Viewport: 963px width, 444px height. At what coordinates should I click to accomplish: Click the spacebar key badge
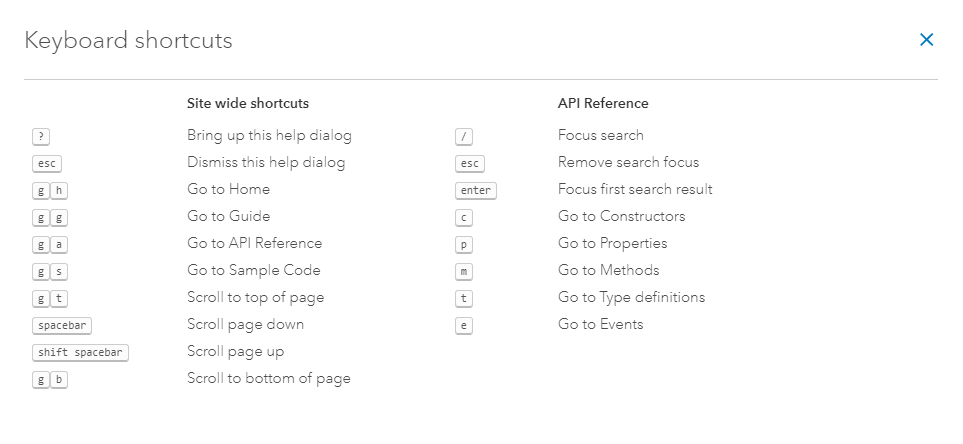[62, 325]
